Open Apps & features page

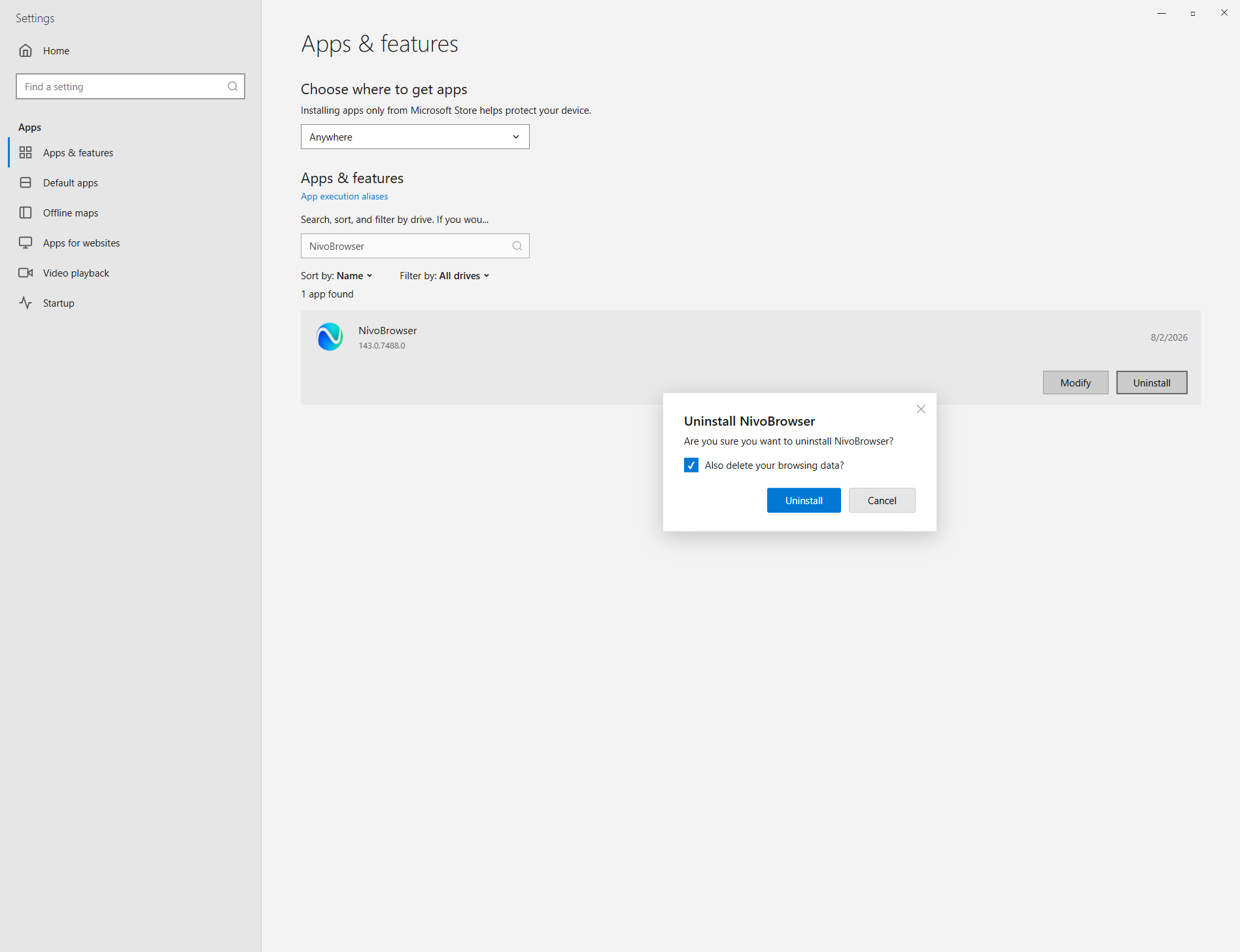pyautogui.click(x=131, y=152)
